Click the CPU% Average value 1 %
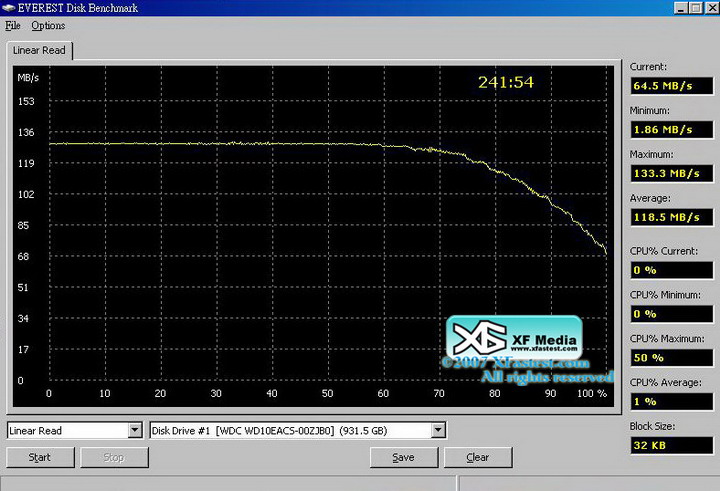Viewport: 720px width, 491px height. 672,402
